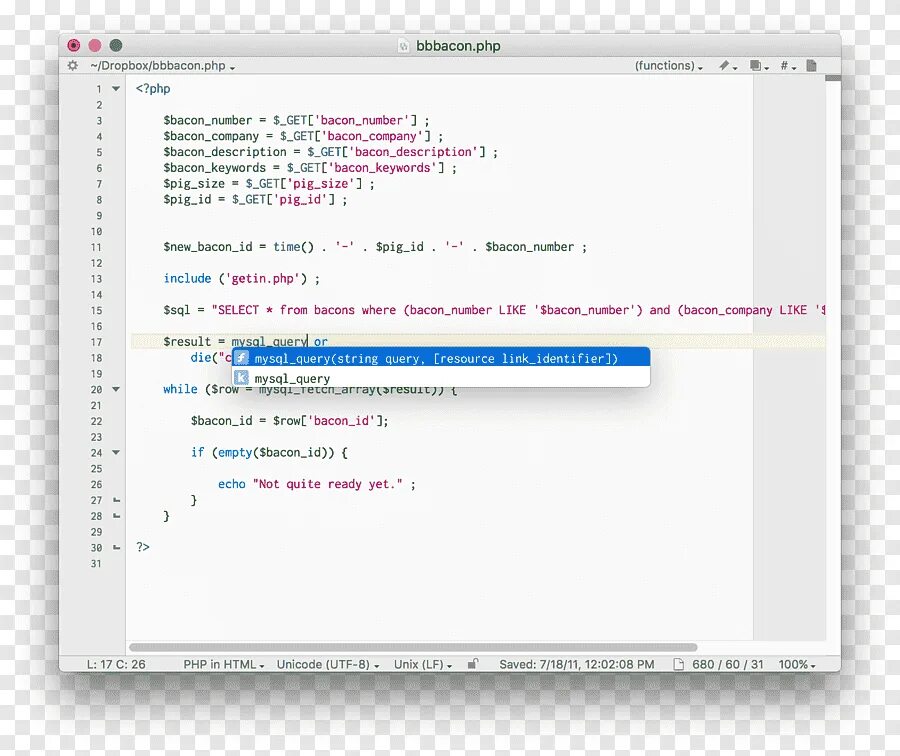900x756 pixels.
Task: Open the counterpart document icon menu
Action: pos(759,66)
